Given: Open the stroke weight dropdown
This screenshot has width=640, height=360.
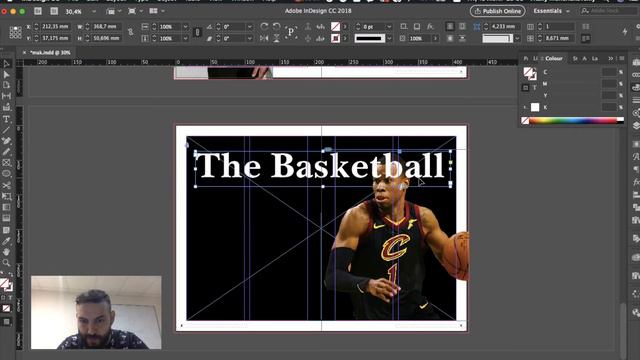Looking at the screenshot, I should [x=389, y=27].
